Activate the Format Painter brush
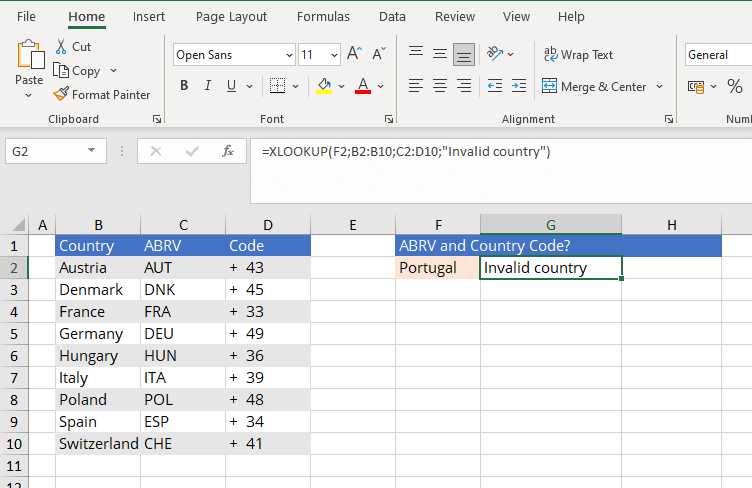Screen dimensions: 752x488 click(102, 94)
